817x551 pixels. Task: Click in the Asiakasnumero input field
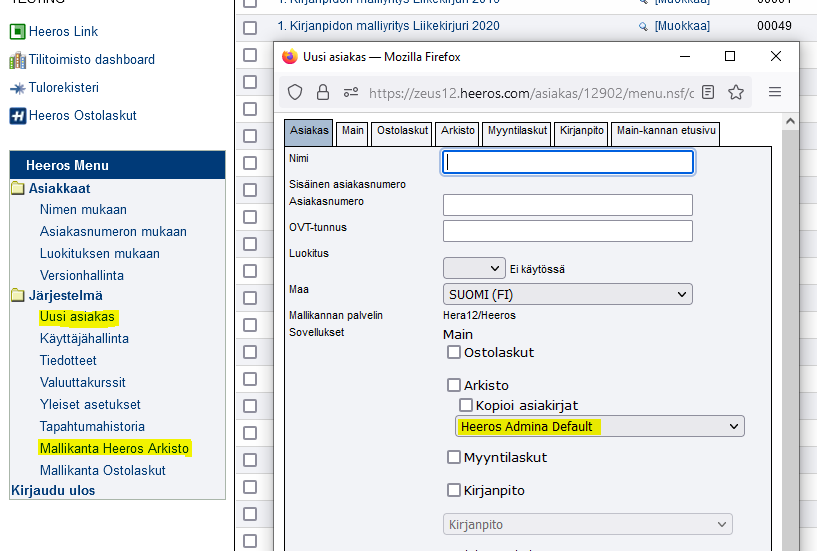coord(567,205)
